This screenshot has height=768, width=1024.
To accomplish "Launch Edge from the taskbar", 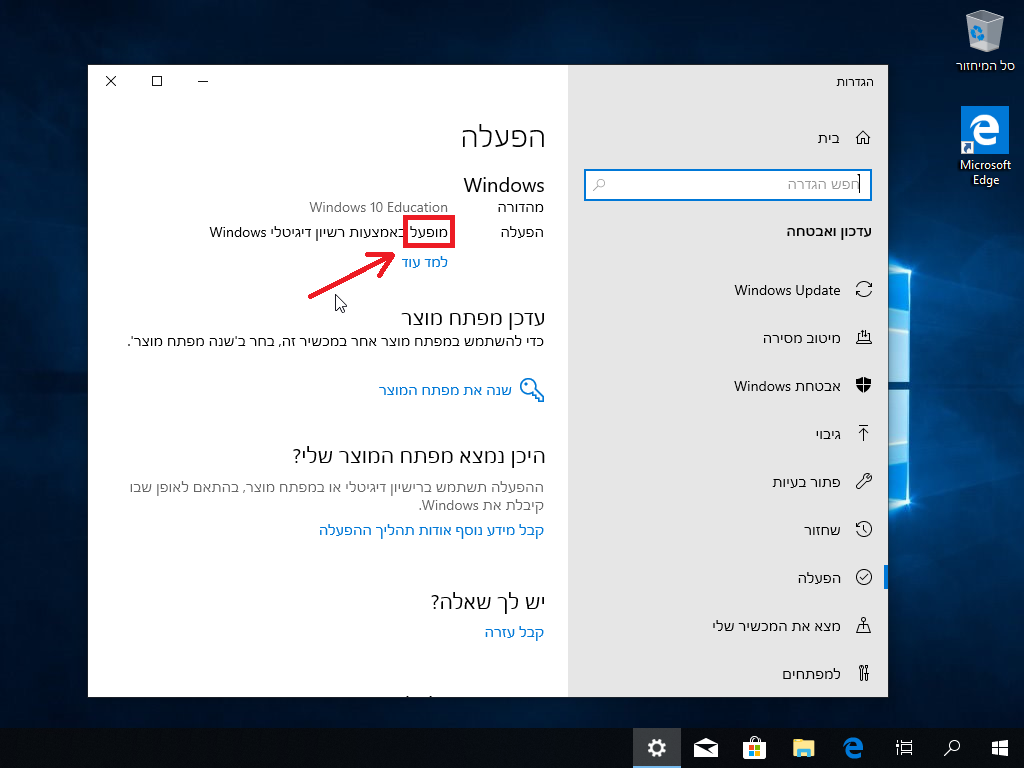I will [x=853, y=748].
